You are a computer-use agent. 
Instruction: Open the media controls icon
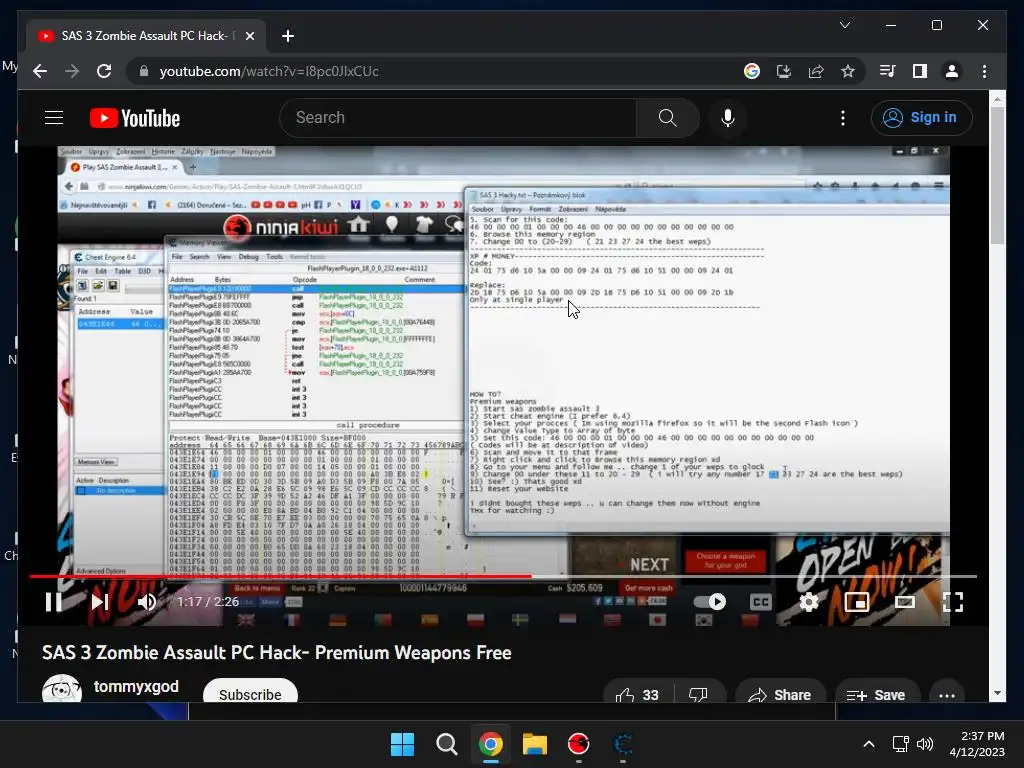point(888,71)
